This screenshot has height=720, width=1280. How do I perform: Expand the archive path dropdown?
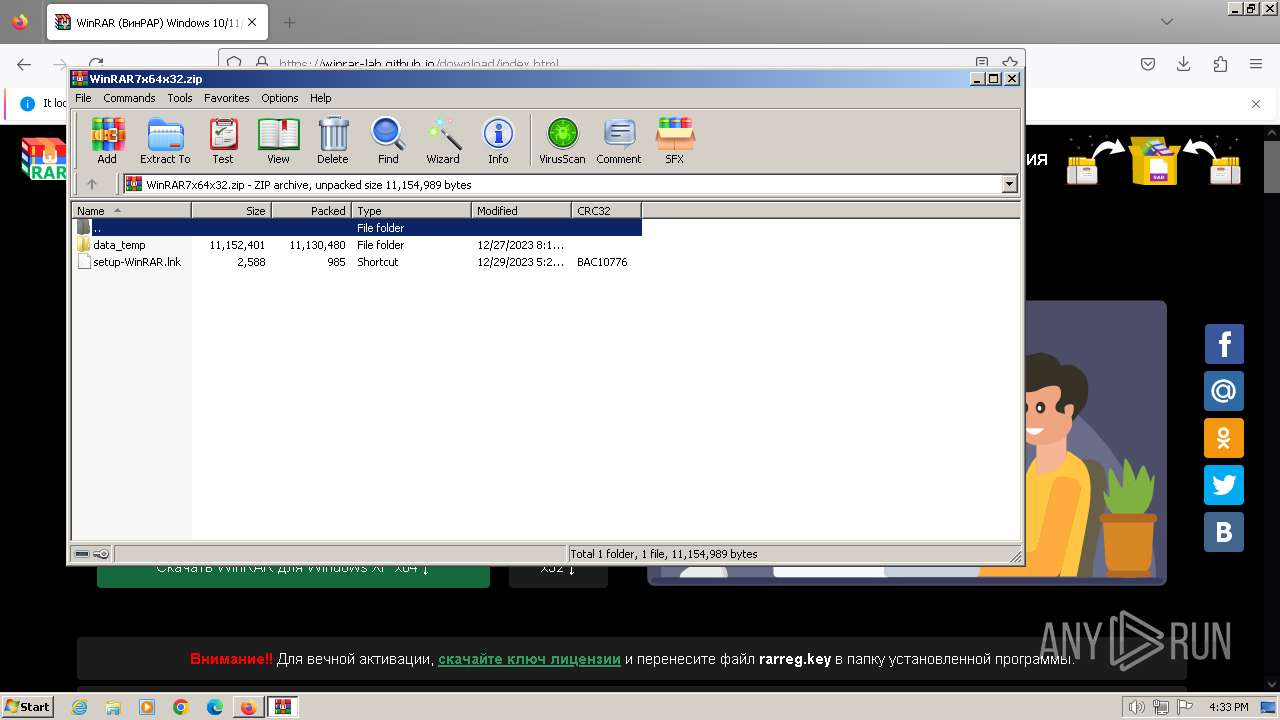pyautogui.click(x=1009, y=184)
